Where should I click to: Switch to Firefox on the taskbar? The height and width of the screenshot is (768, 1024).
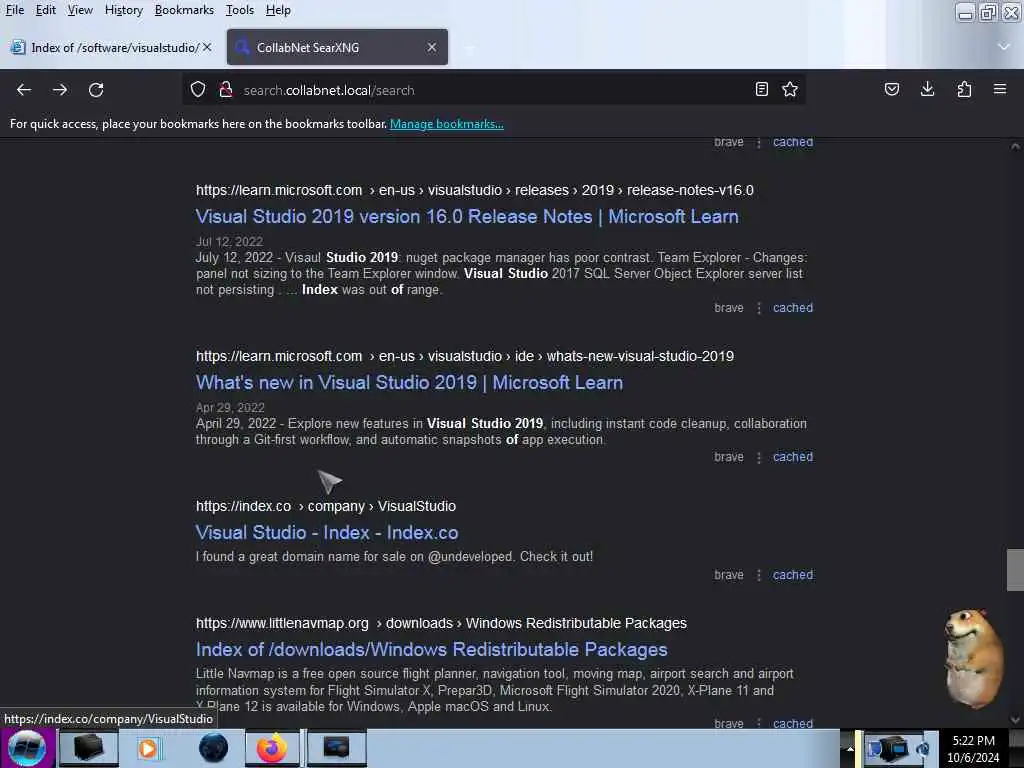pyautogui.click(x=272, y=748)
